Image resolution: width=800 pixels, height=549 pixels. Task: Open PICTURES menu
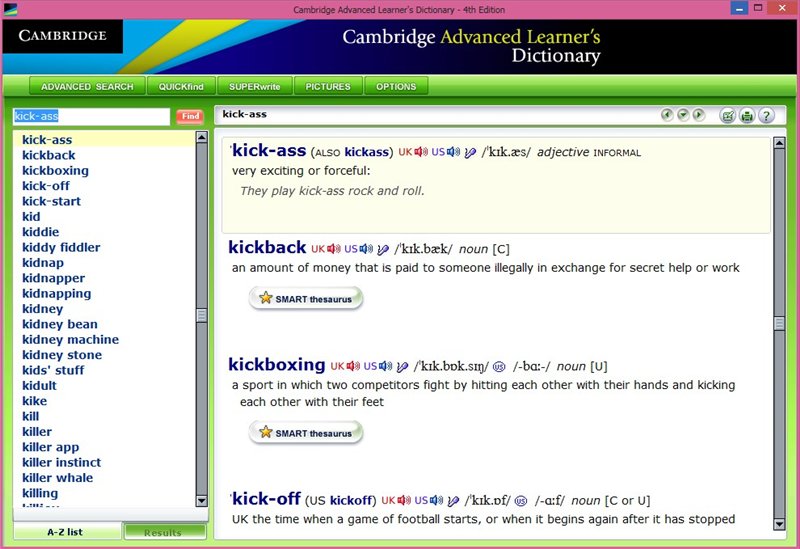[328, 86]
